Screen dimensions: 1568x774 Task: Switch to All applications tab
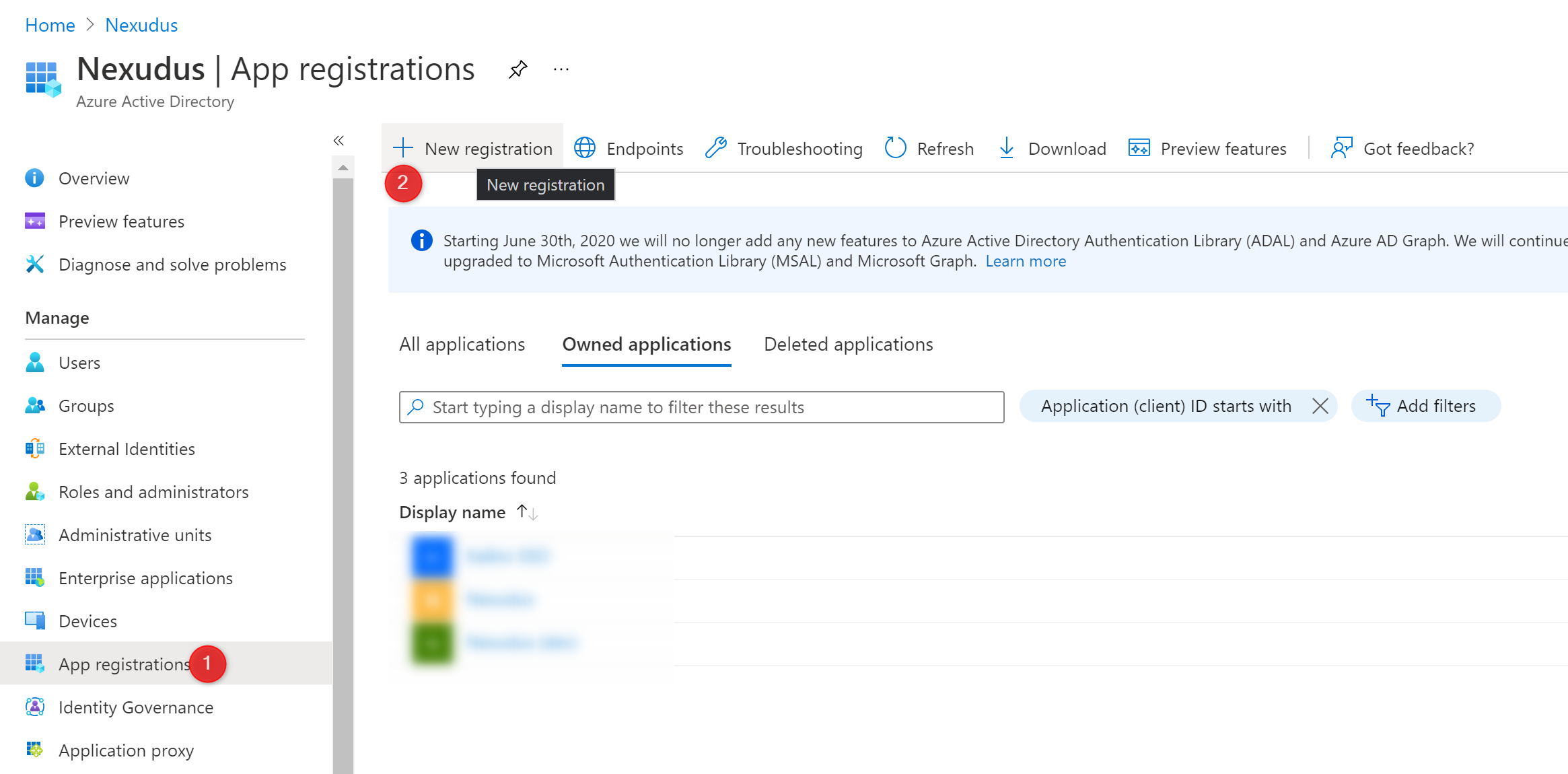point(462,344)
